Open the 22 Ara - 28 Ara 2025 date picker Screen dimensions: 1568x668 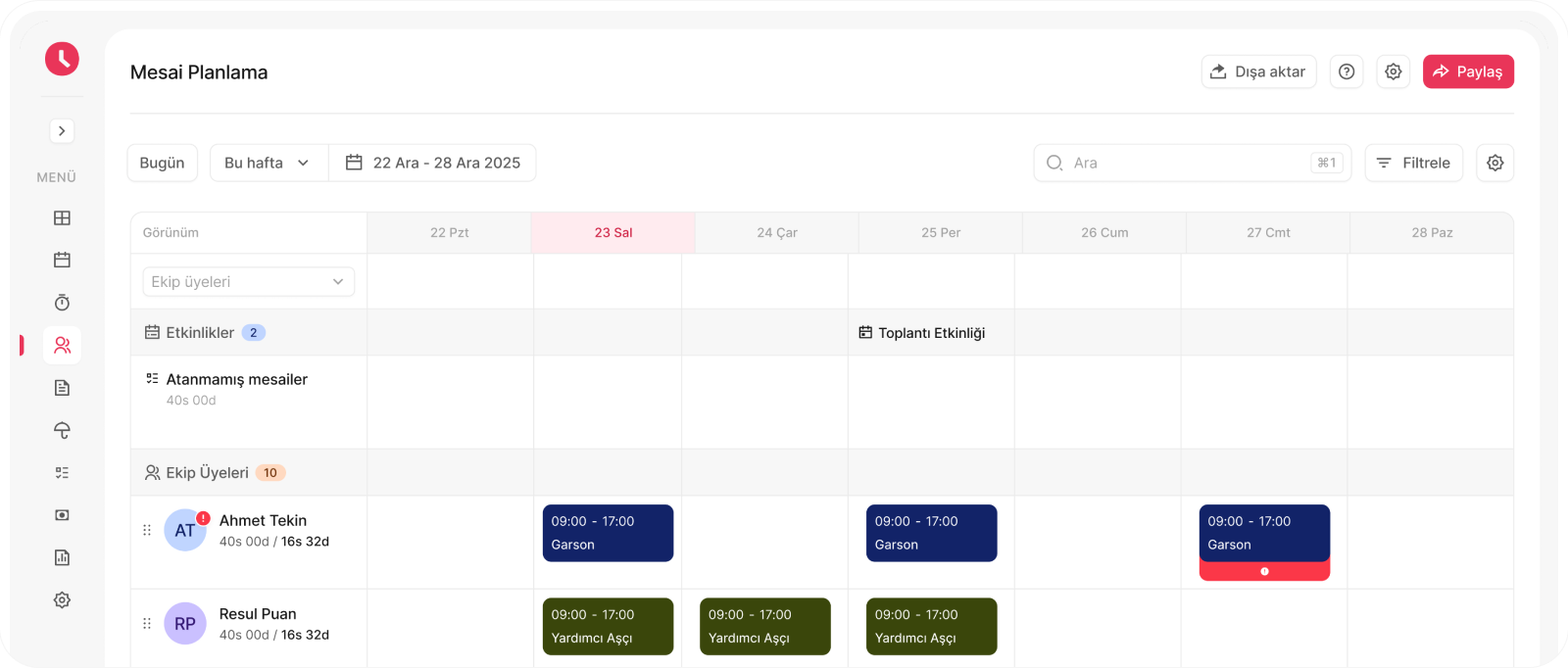pyautogui.click(x=433, y=163)
